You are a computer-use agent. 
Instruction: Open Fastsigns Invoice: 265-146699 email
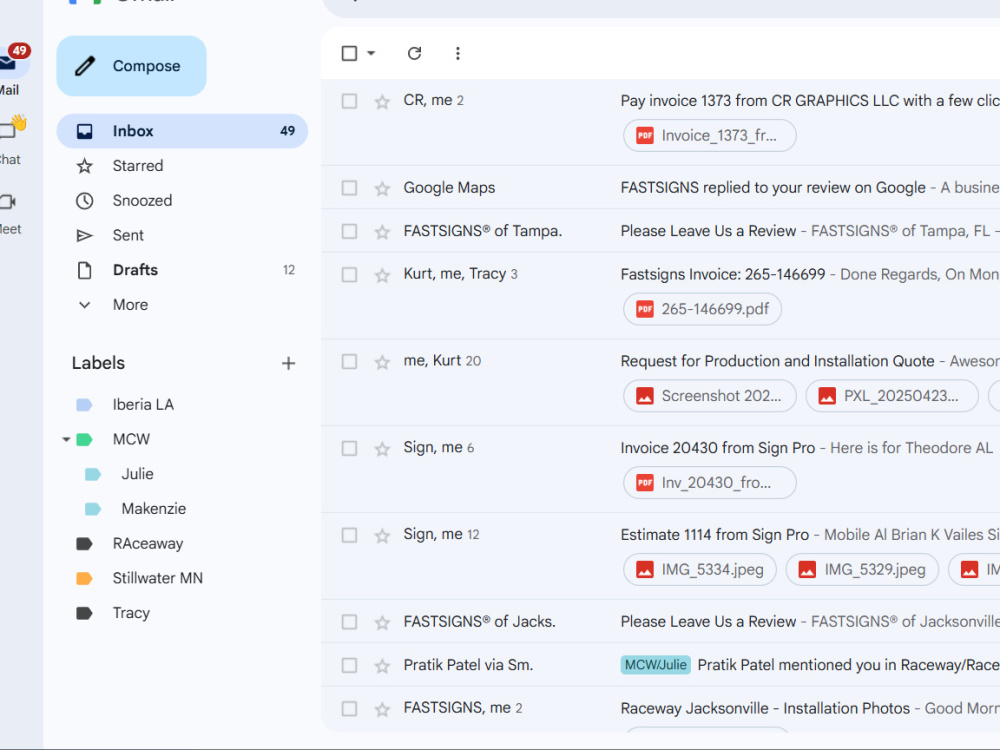pyautogui.click(x=723, y=274)
